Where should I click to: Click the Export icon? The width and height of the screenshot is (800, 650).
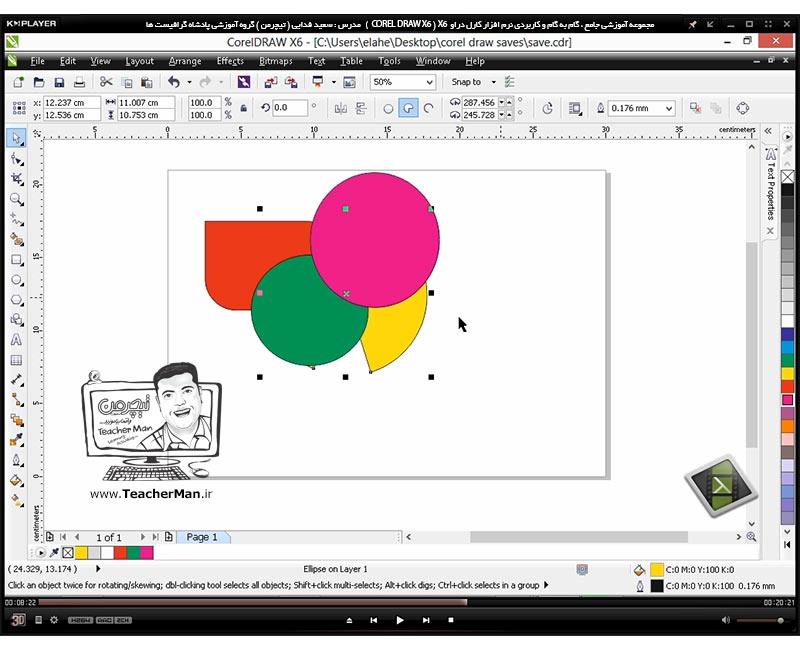click(x=291, y=82)
